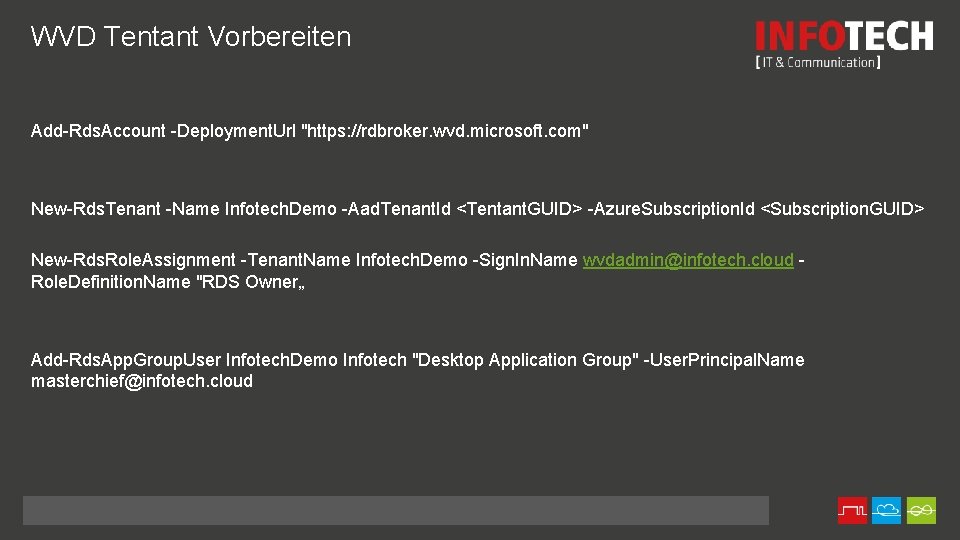Click the "Desktop Application Group" text
Screen dimensions: 960x540
click(525, 360)
